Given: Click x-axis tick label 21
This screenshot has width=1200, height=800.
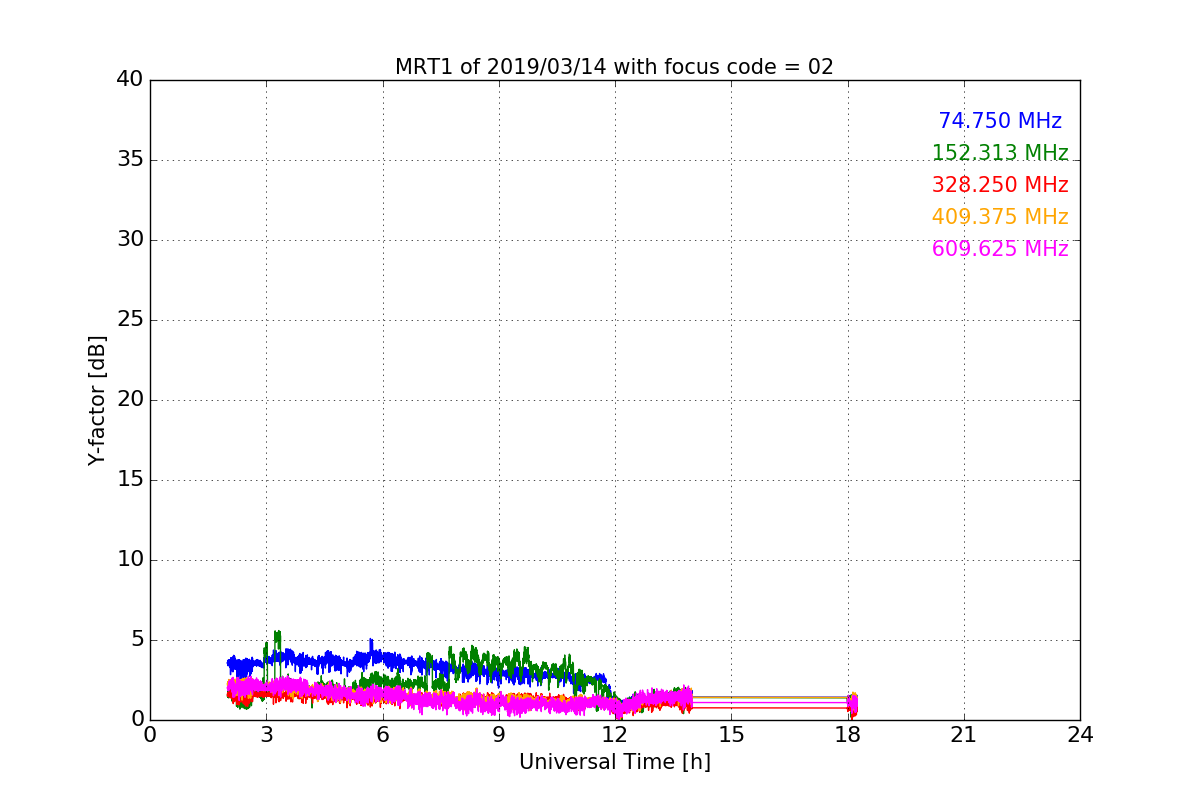Looking at the screenshot, I should [964, 735].
